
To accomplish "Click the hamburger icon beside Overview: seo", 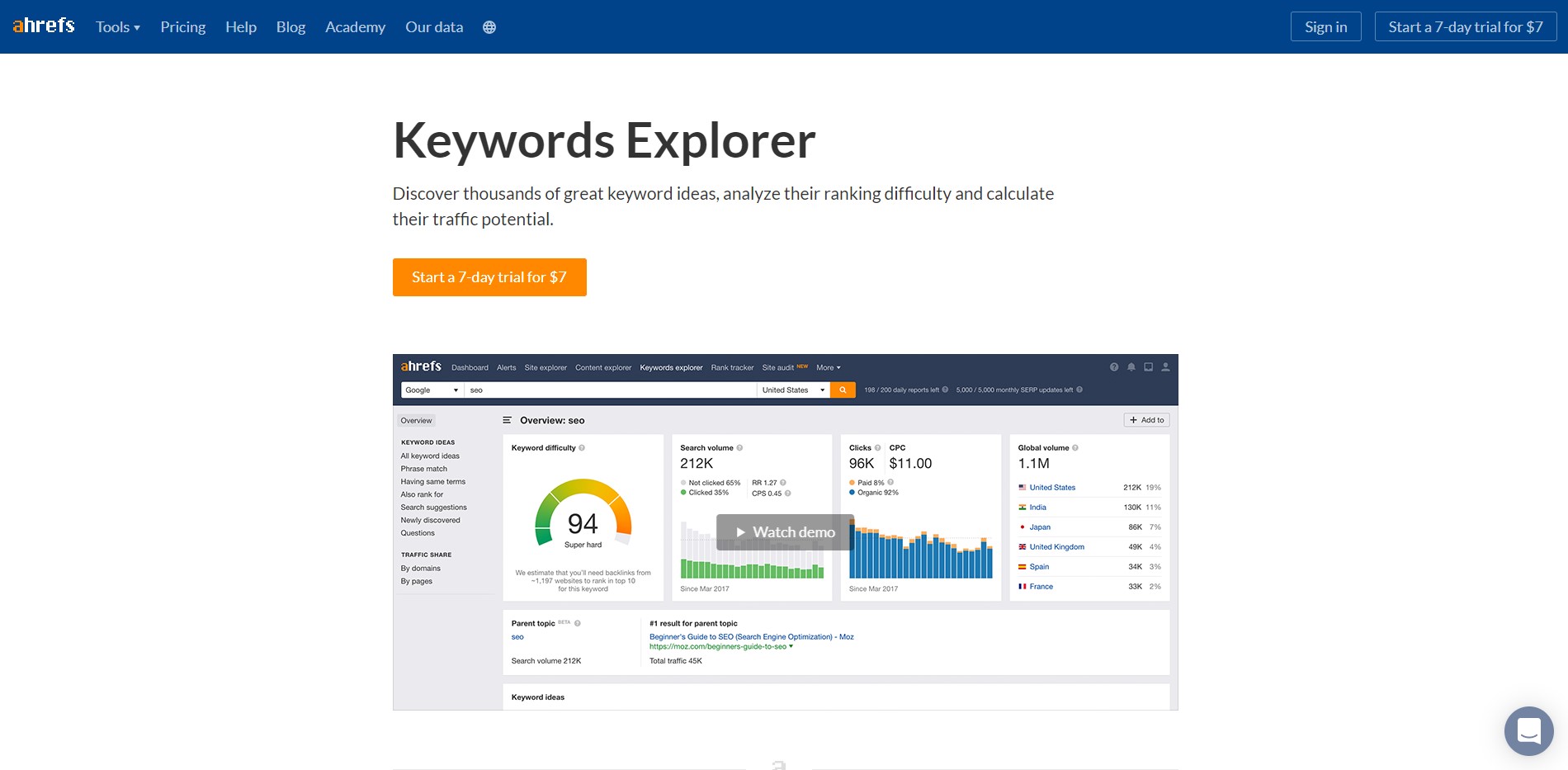I will point(507,420).
